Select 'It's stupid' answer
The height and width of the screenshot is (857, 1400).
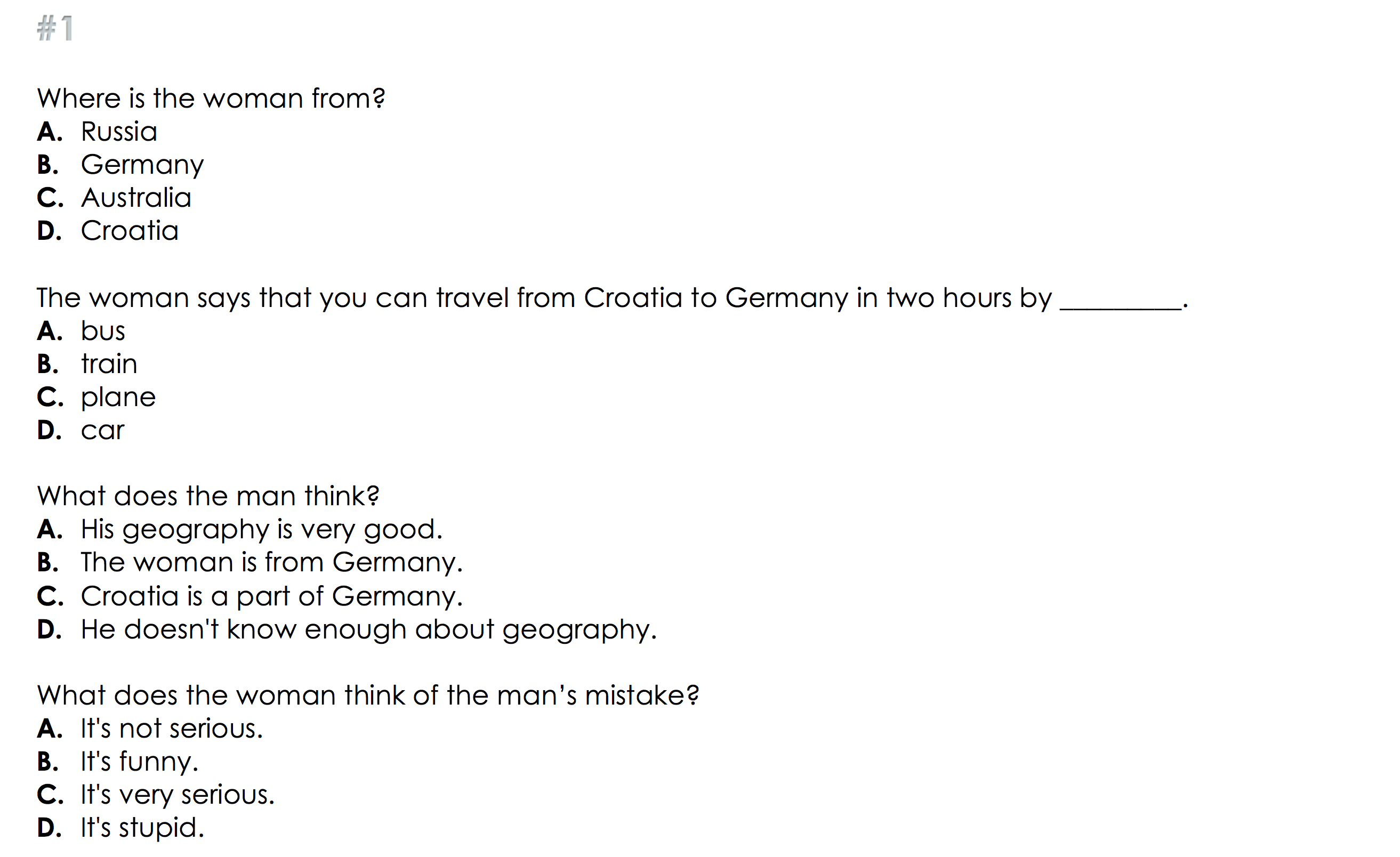142,828
